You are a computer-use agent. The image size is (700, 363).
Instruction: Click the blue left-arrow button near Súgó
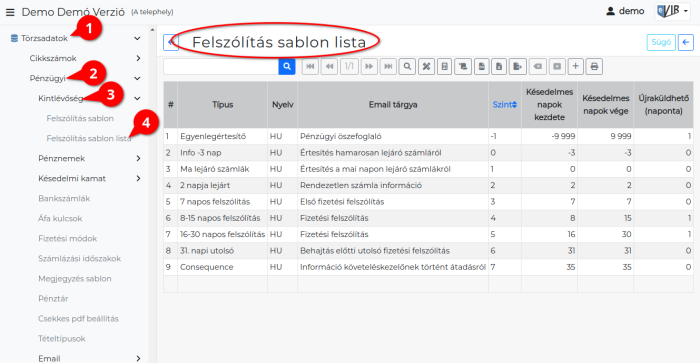pos(686,42)
